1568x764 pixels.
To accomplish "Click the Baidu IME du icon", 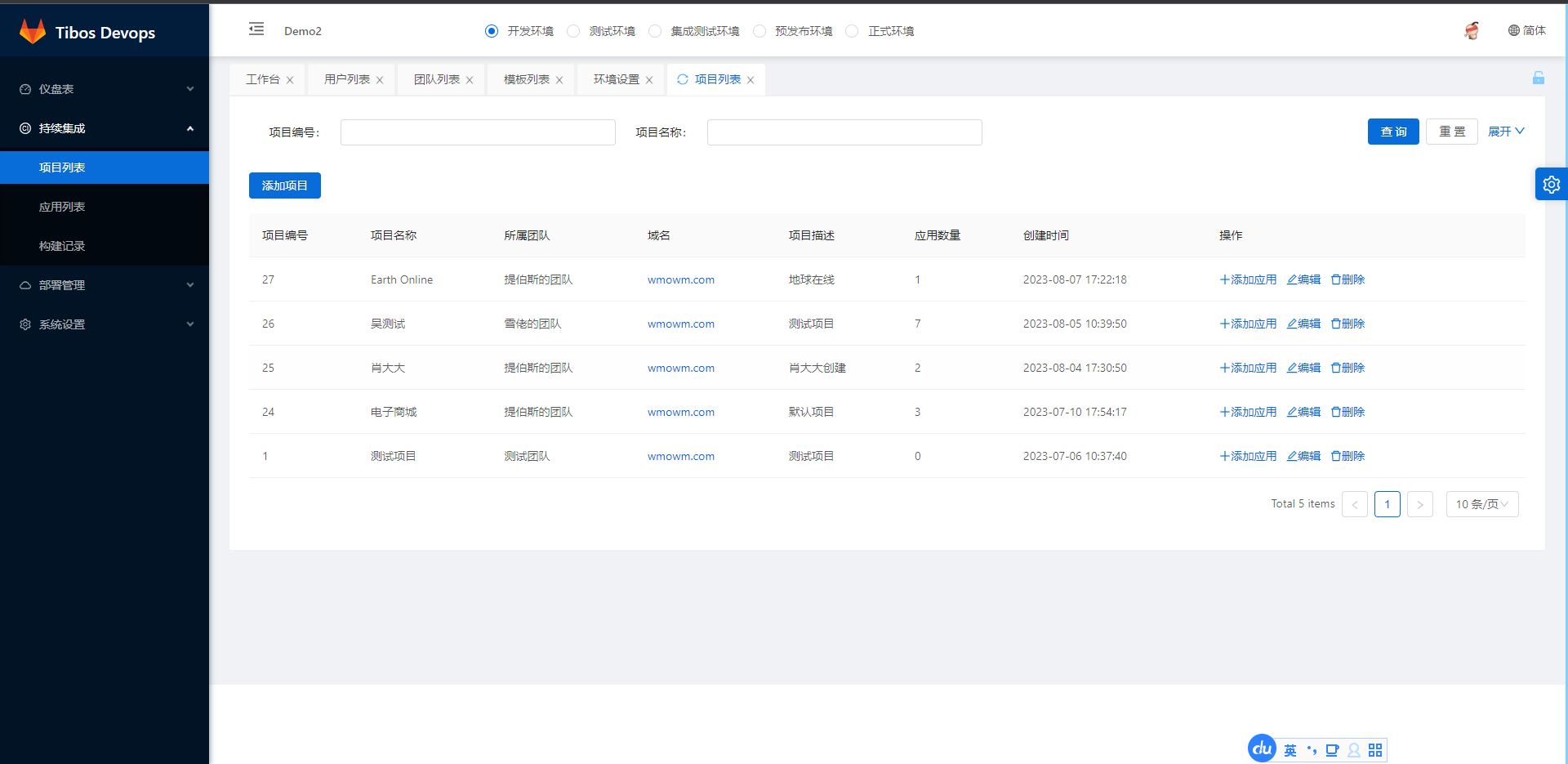I will click(1262, 748).
